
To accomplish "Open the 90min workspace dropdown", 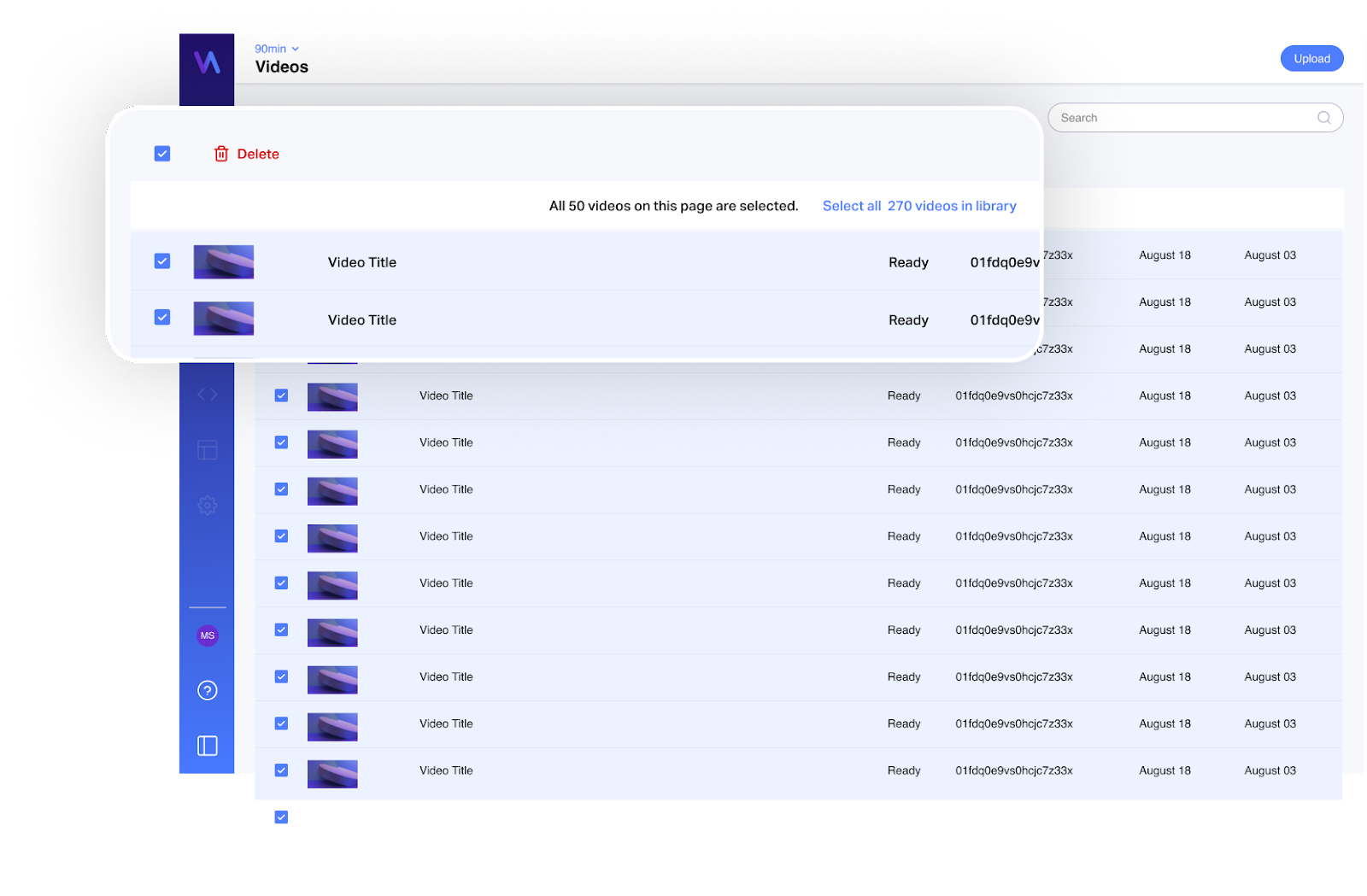I will [x=277, y=49].
